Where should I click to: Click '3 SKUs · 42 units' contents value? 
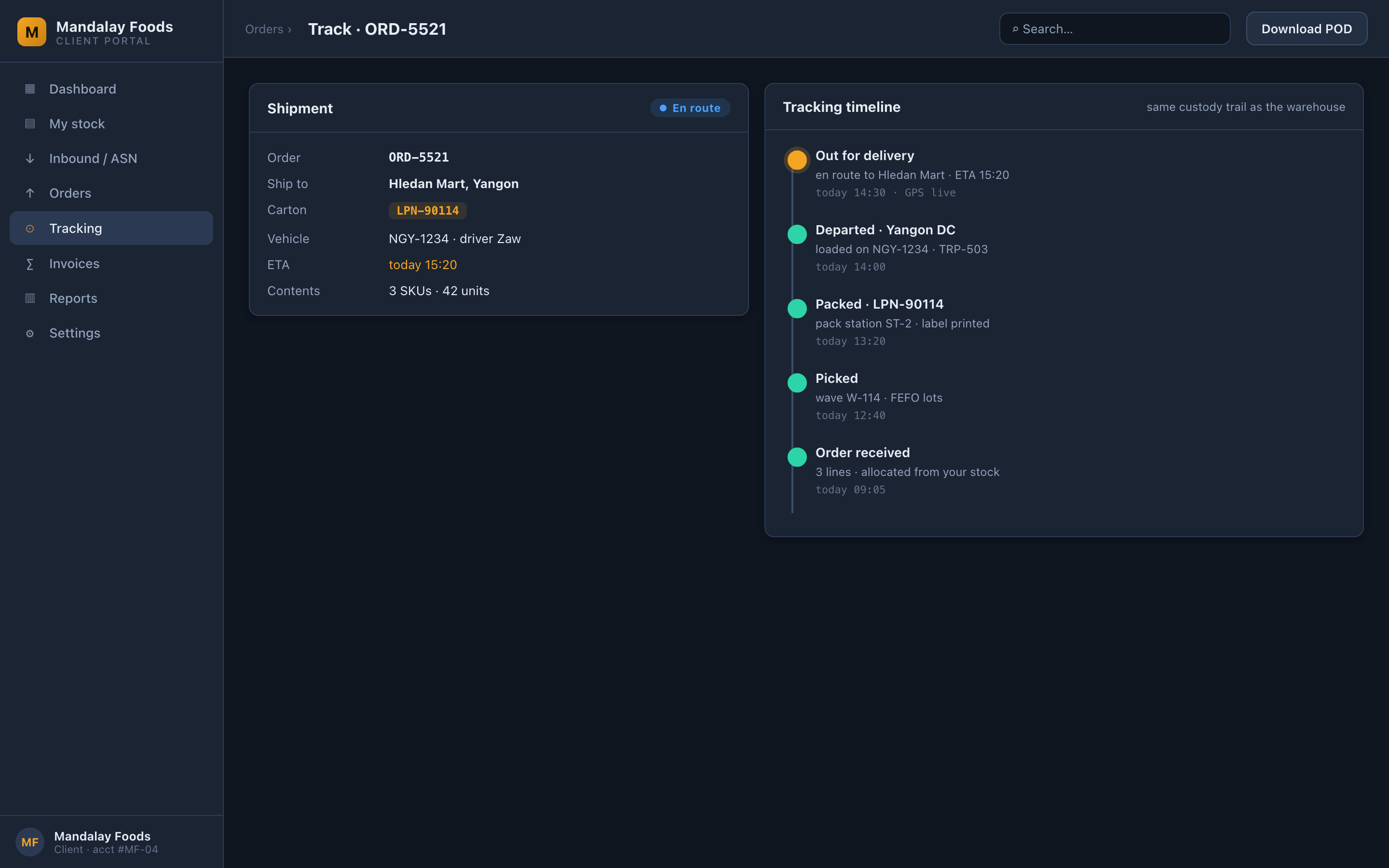pos(438,291)
